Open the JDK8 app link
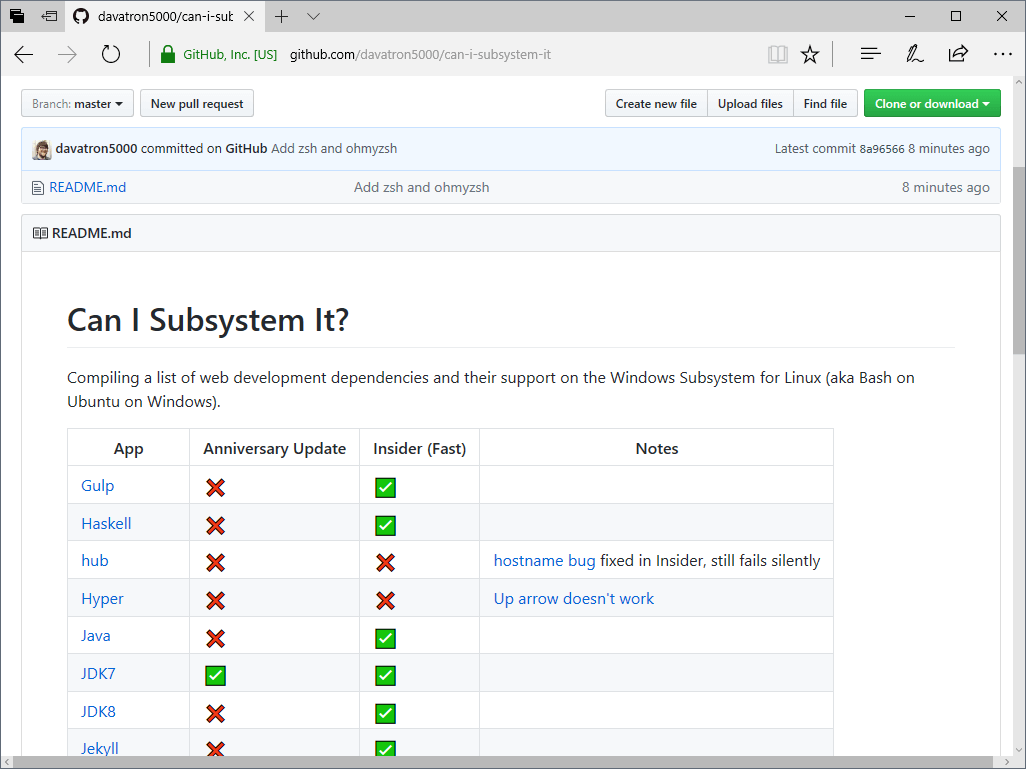1026x769 pixels. tap(98, 712)
